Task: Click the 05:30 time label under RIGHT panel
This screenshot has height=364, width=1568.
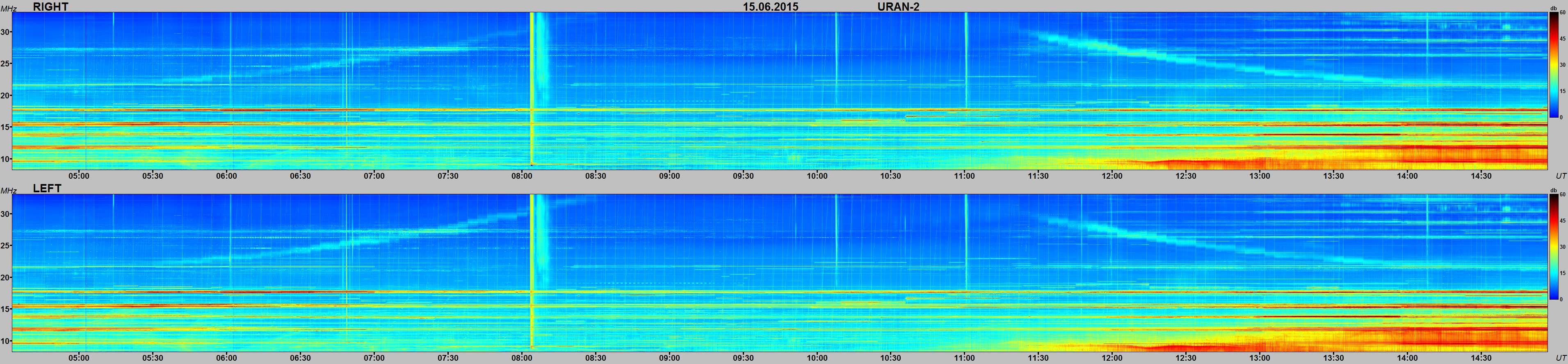Action: click(x=153, y=176)
